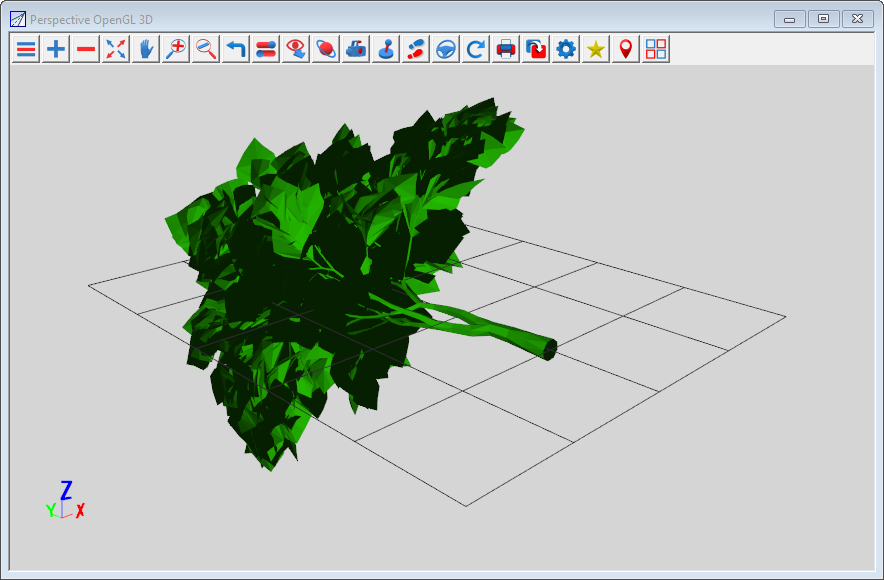The image size is (884, 580).
Task: Click the blue back arrow icon
Action: click(236, 49)
